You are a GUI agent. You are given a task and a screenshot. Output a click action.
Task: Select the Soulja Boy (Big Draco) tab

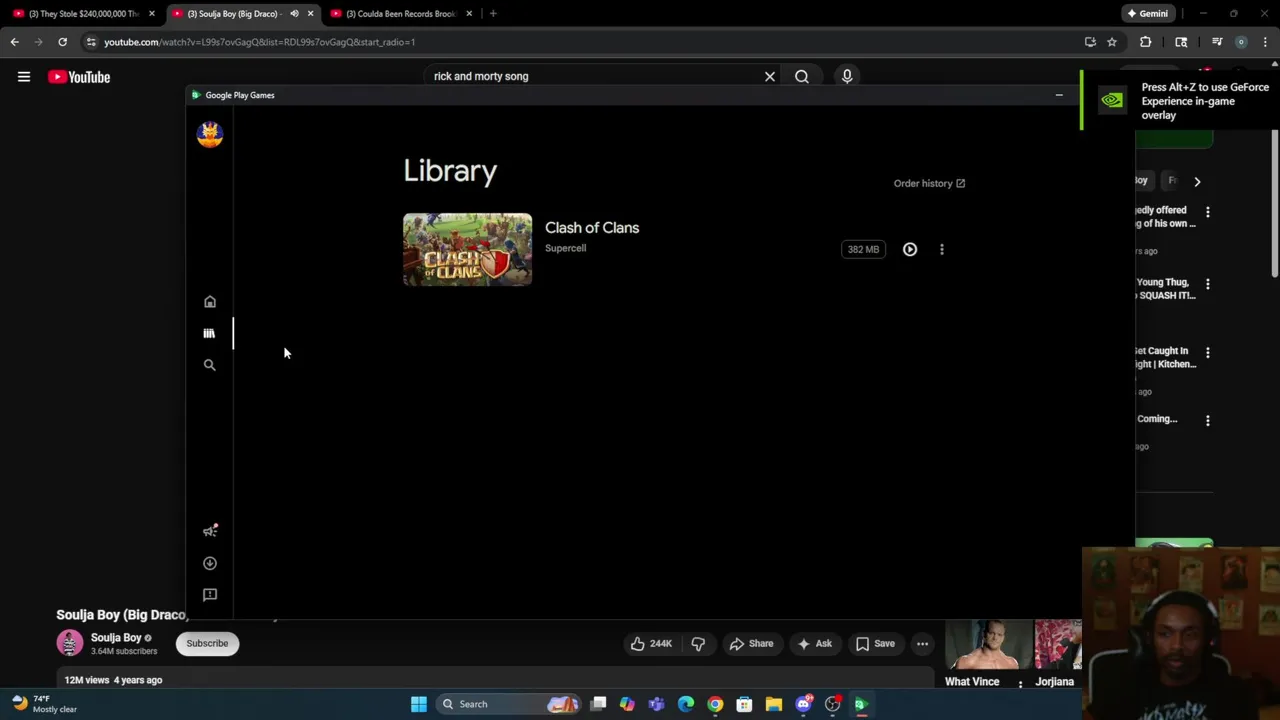[x=232, y=14]
